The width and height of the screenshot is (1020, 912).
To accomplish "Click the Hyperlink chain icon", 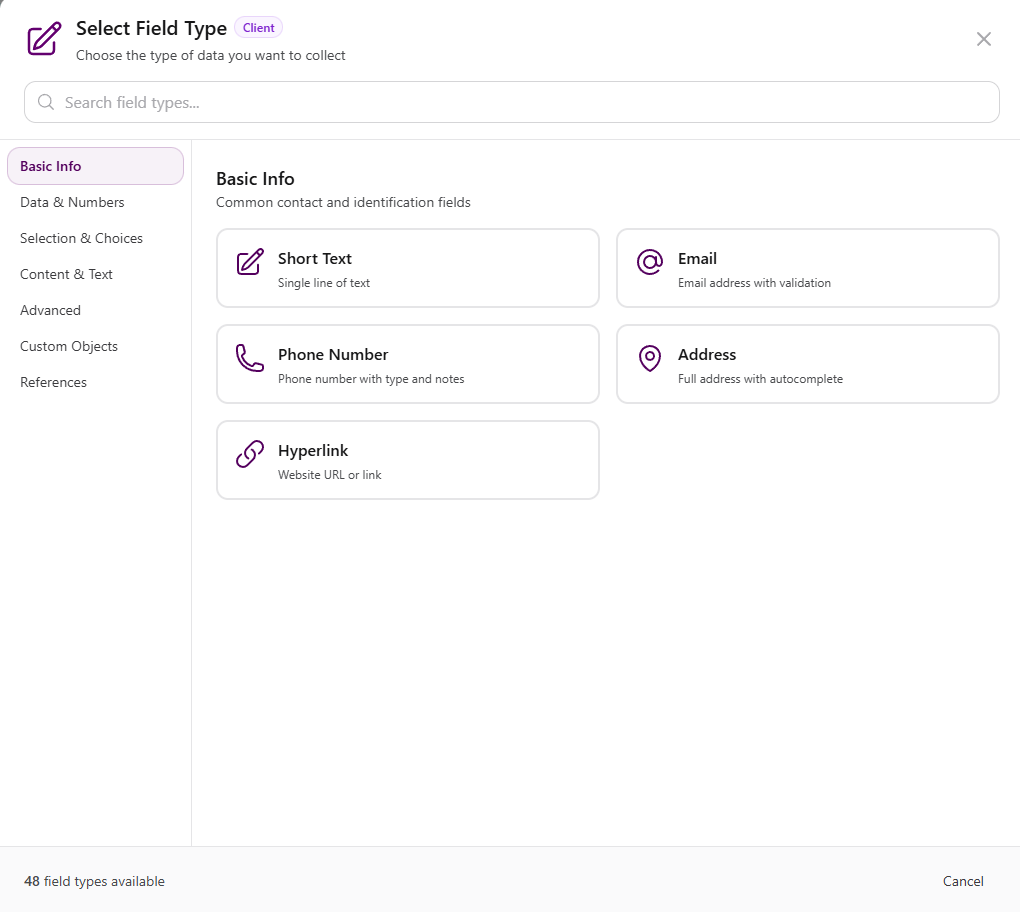I will [250, 454].
